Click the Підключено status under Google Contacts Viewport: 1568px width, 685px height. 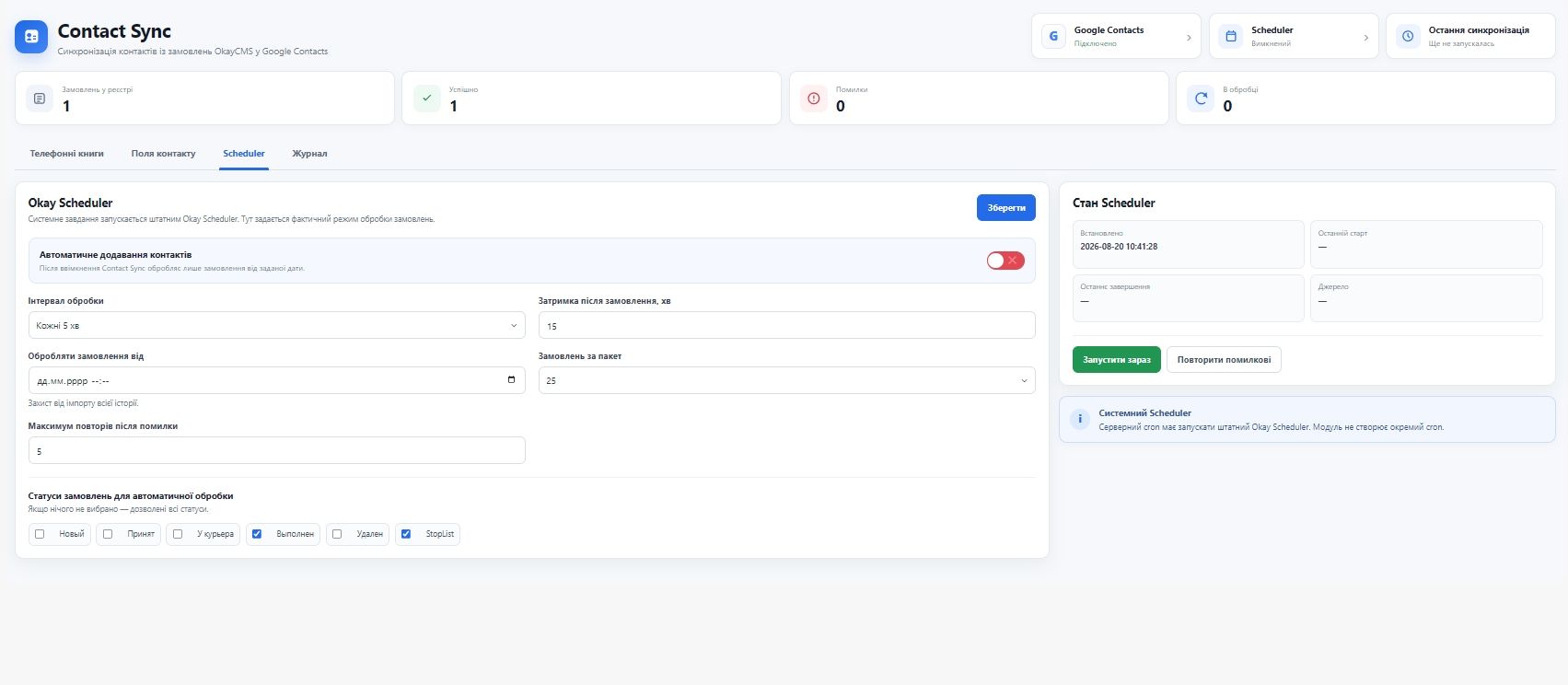pyautogui.click(x=1095, y=43)
